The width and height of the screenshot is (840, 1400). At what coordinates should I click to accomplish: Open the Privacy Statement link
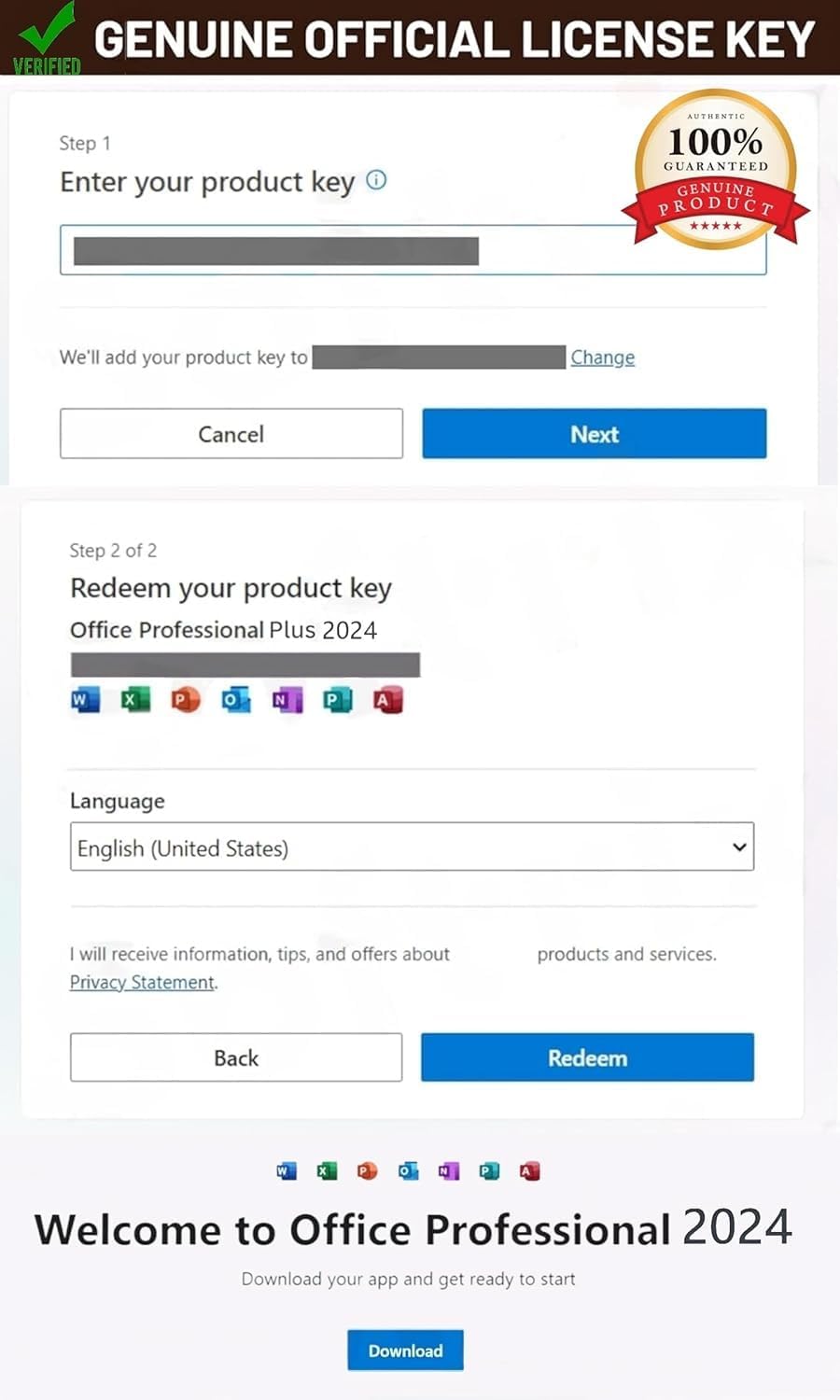click(x=142, y=982)
